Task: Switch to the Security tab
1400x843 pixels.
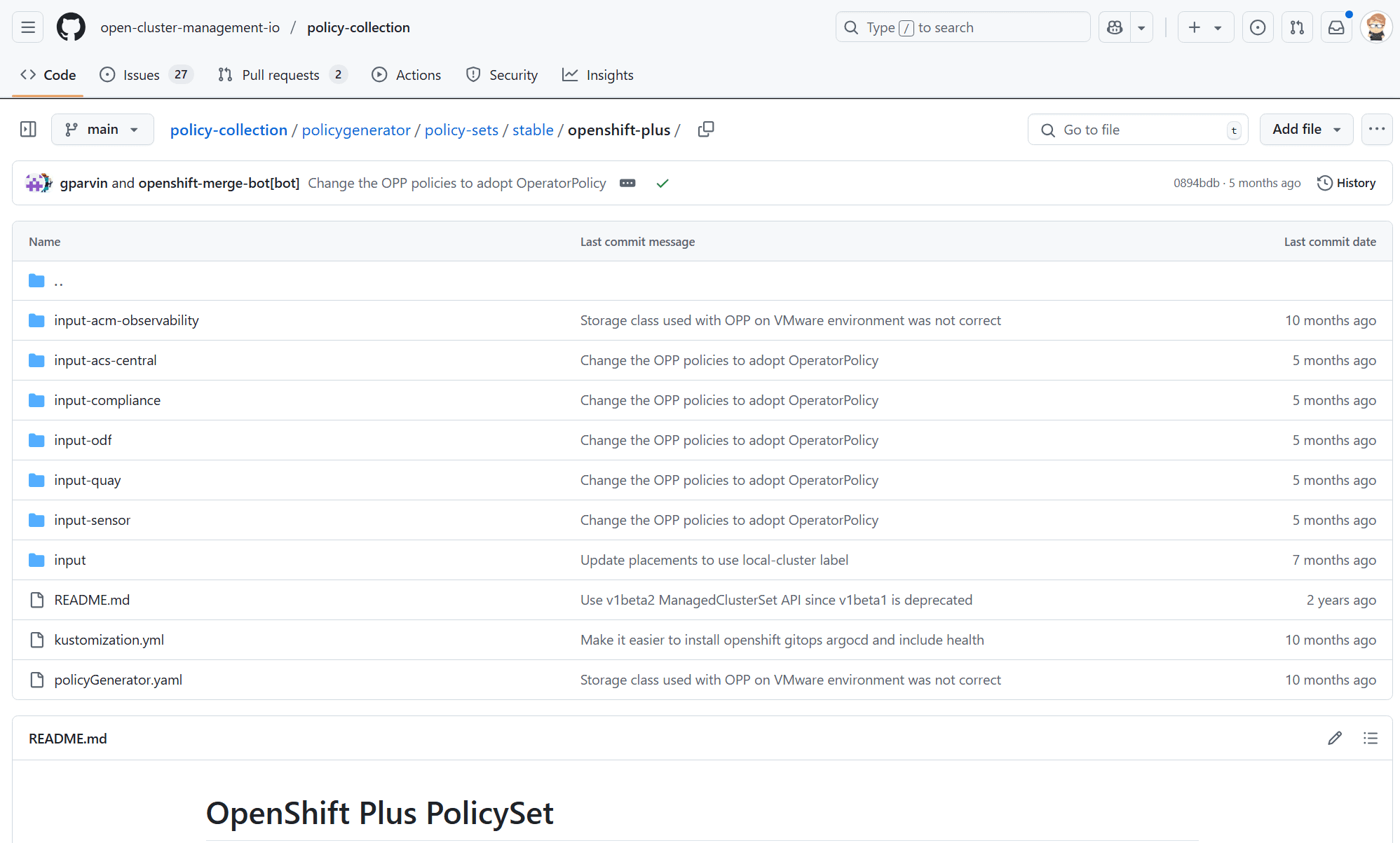Action: 502,75
